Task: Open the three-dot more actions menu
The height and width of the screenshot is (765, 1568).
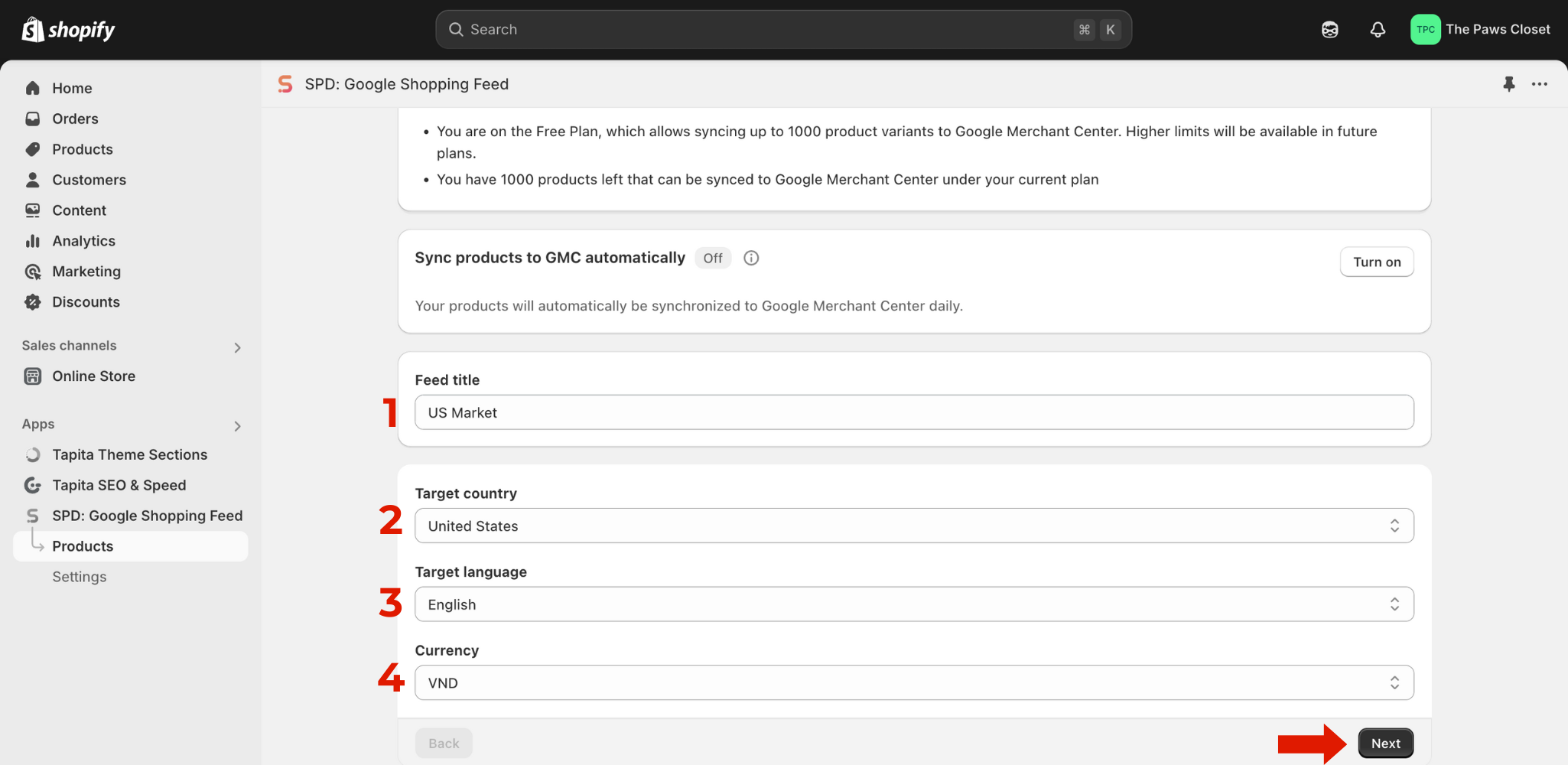Action: coord(1540,84)
